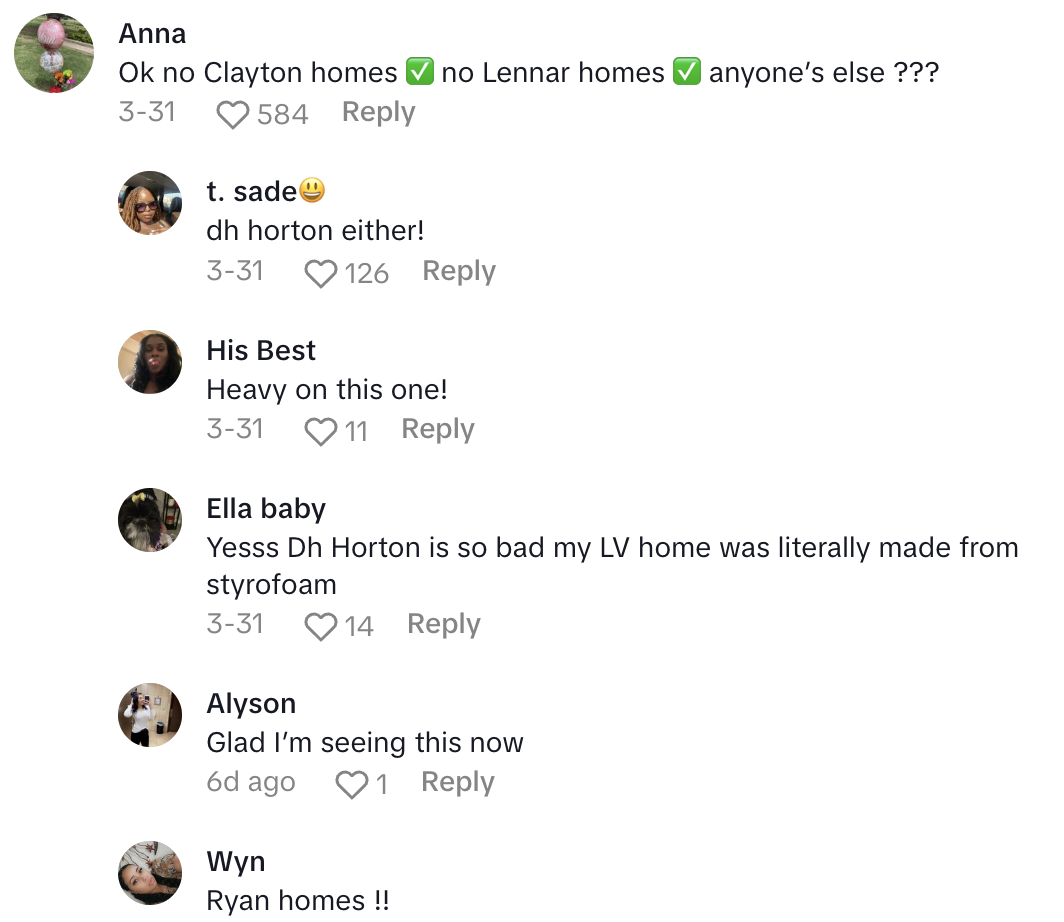Tap the 6d ago timestamp on Alyson's comment
The image size is (1064, 922).
[251, 783]
